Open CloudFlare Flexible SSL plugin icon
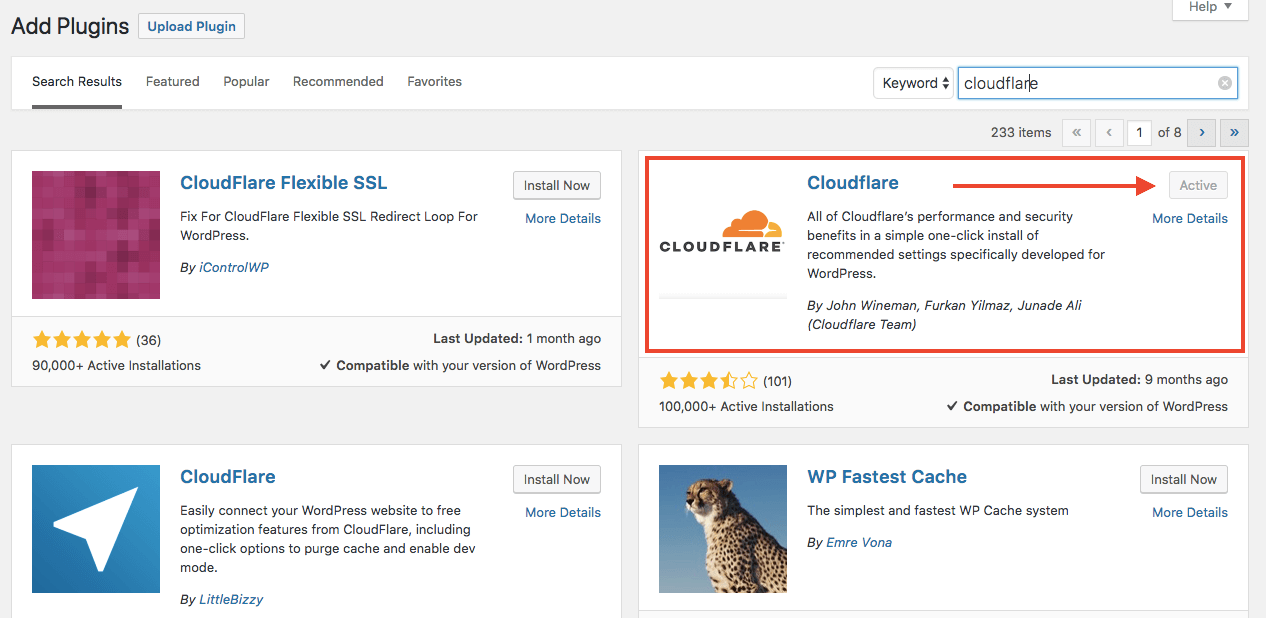The image size is (1266, 618). pyautogui.click(x=96, y=235)
